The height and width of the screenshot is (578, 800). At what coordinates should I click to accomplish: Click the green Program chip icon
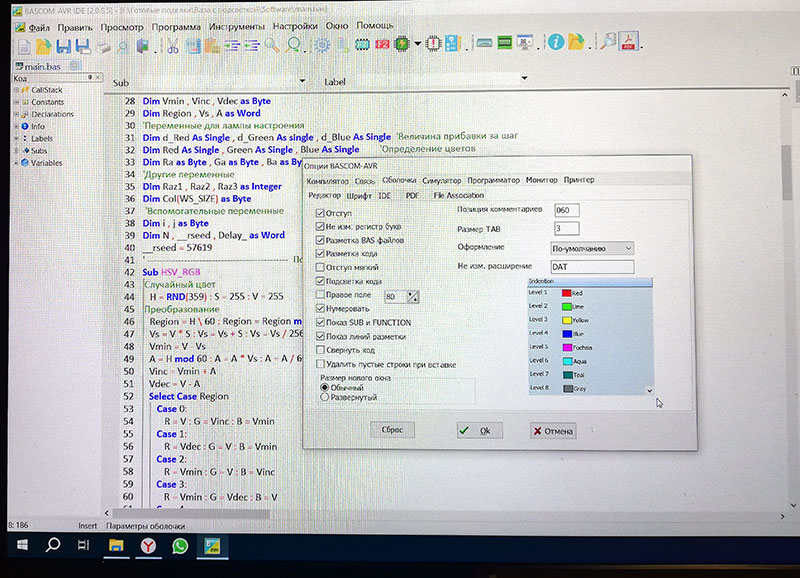pyautogui.click(x=402, y=44)
